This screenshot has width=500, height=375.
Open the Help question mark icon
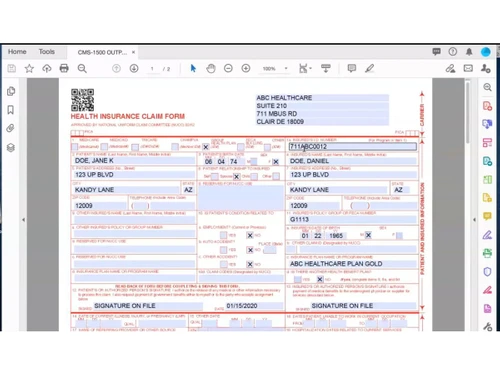[452, 52]
